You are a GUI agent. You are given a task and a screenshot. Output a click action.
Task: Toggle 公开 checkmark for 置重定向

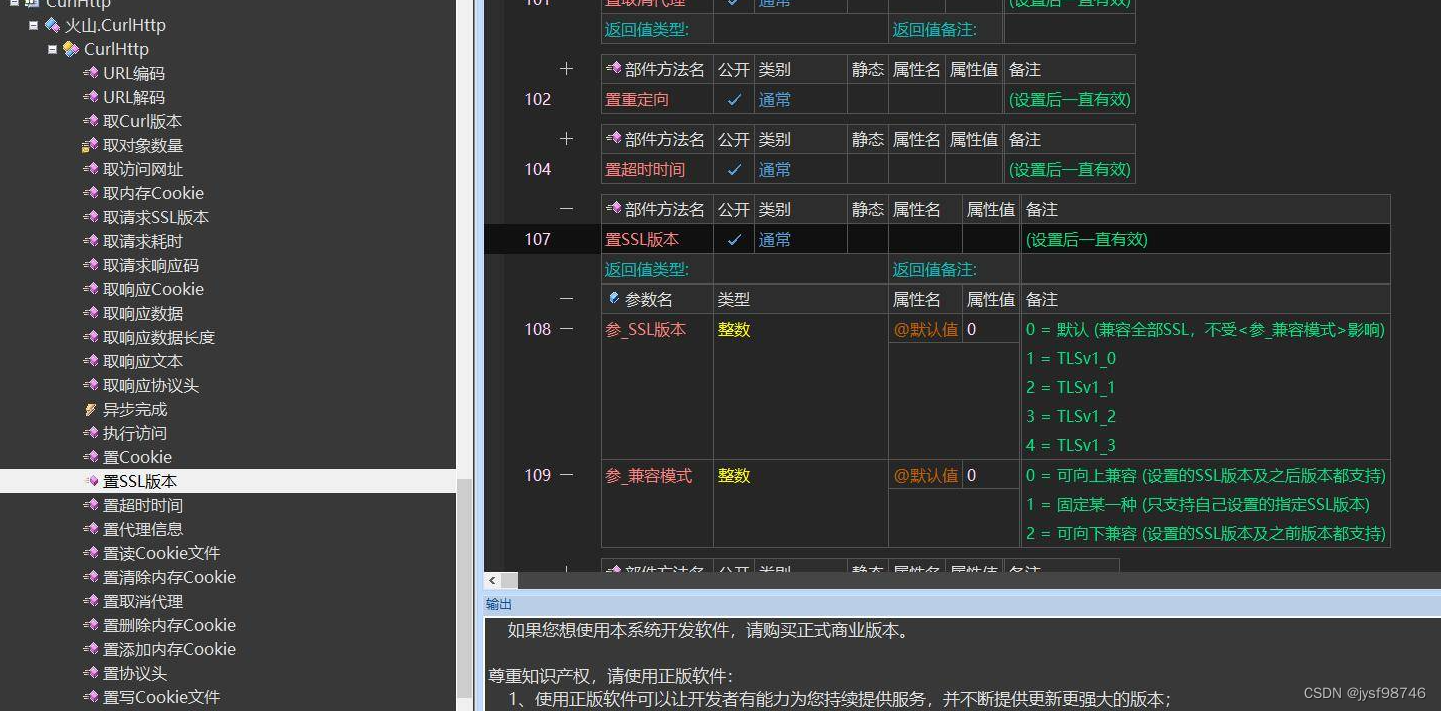734,99
